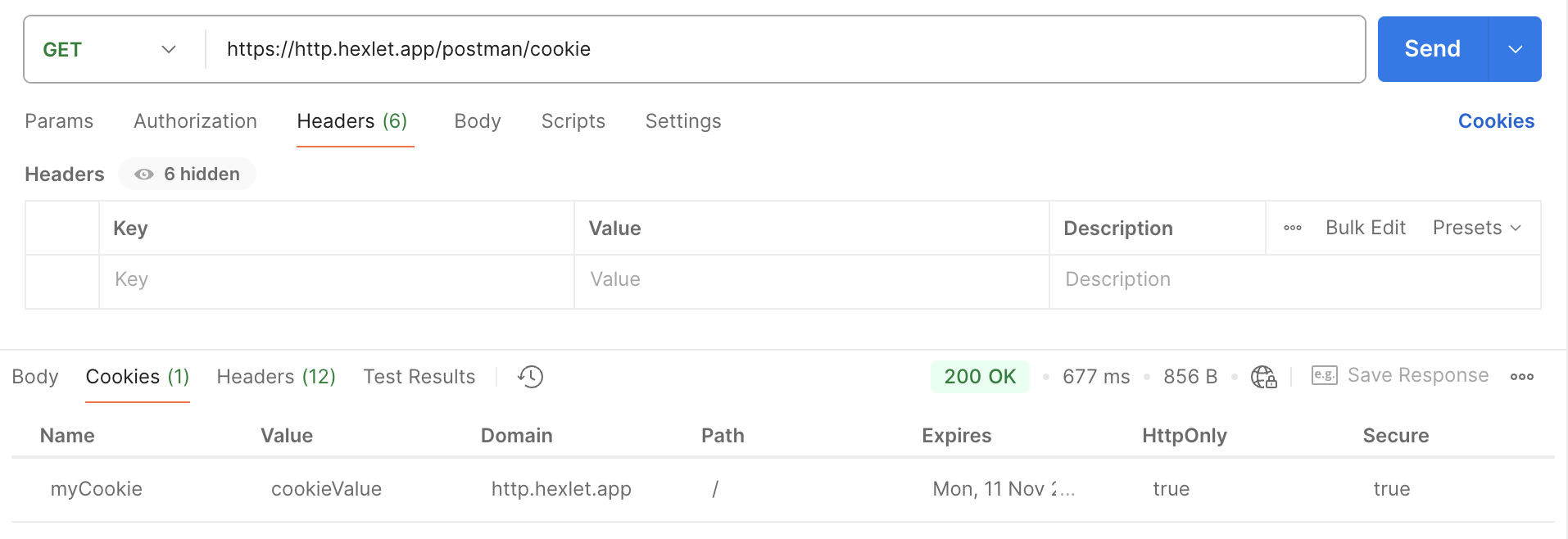Click the Save Response example icon
The image size is (1568, 539).
point(1324,375)
